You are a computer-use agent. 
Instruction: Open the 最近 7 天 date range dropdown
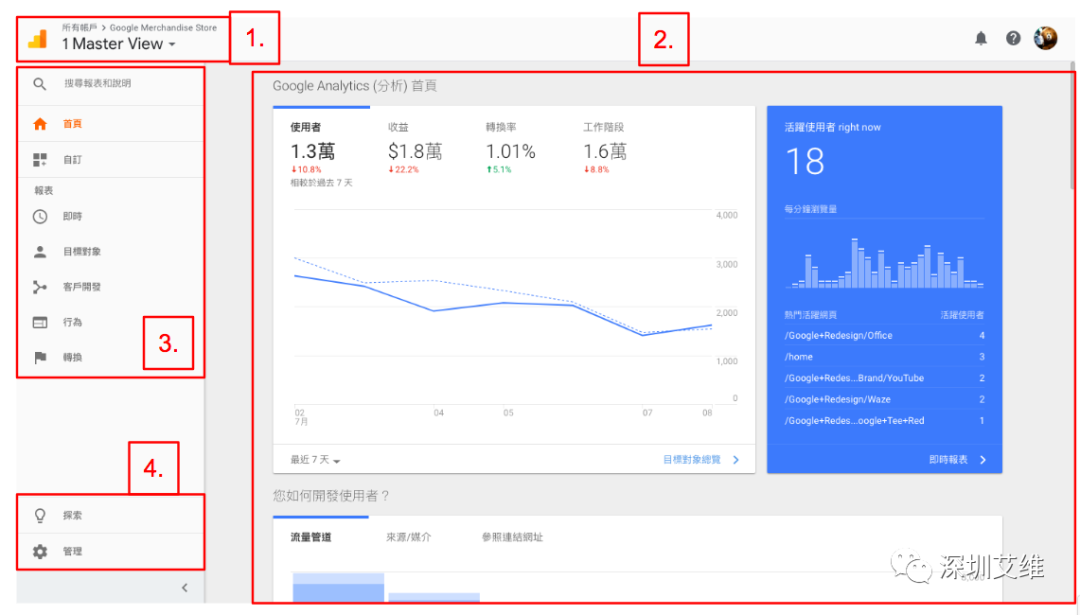click(x=315, y=460)
